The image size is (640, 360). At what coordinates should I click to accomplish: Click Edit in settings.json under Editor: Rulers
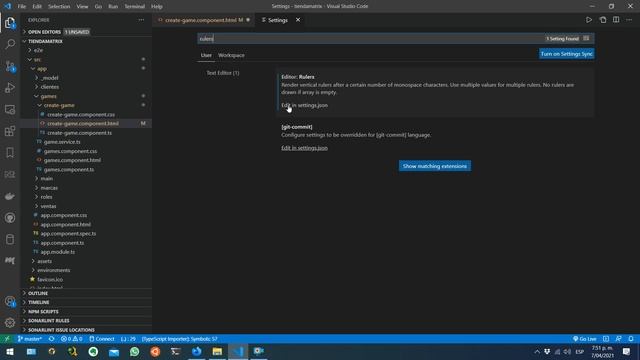(304, 105)
